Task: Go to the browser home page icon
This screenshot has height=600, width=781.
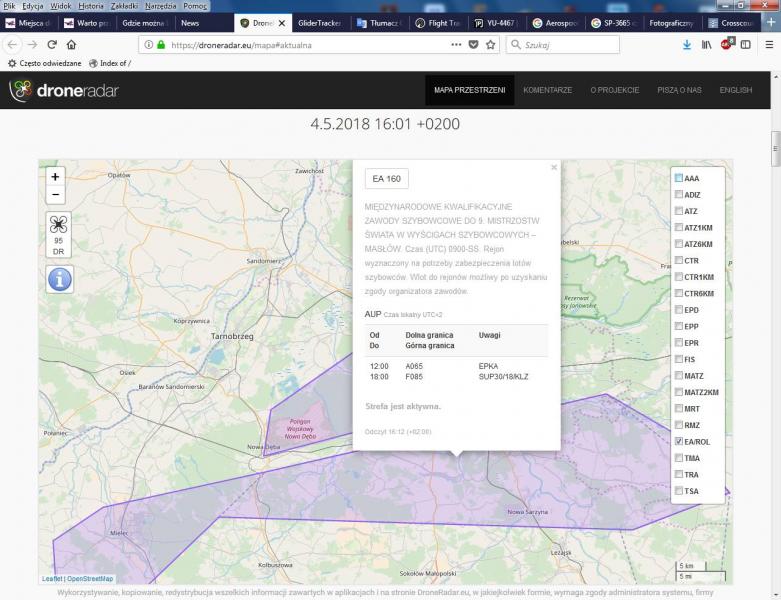Action: click(71, 45)
